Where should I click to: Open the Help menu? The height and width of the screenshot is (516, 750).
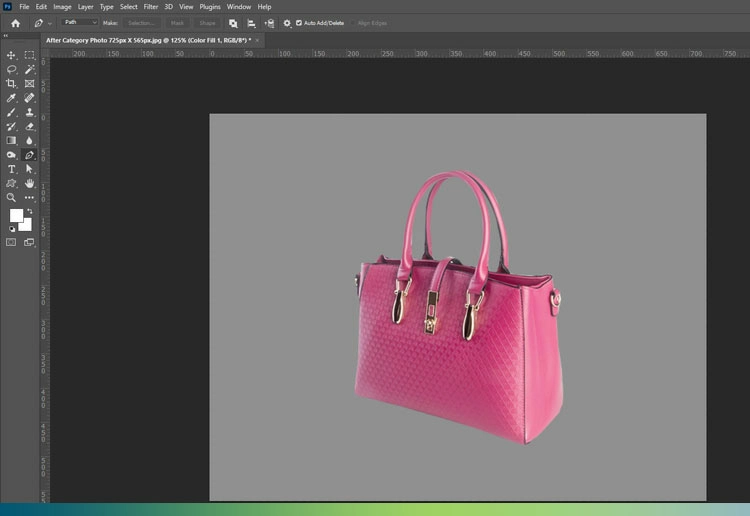(x=265, y=7)
